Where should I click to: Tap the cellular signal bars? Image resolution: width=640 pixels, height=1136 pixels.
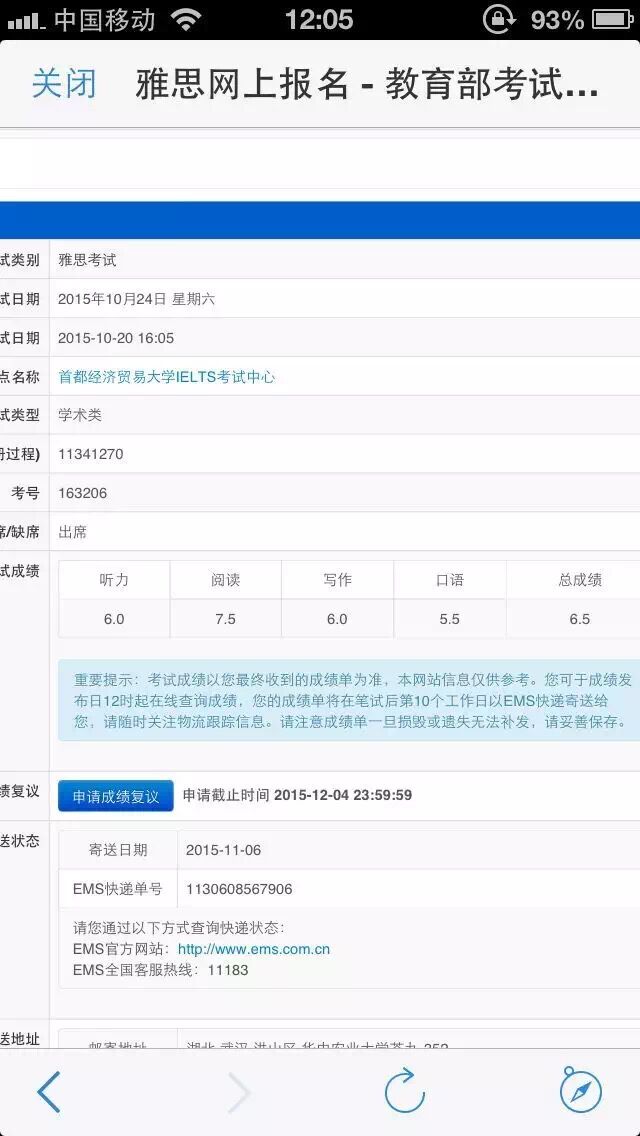click(x=27, y=22)
